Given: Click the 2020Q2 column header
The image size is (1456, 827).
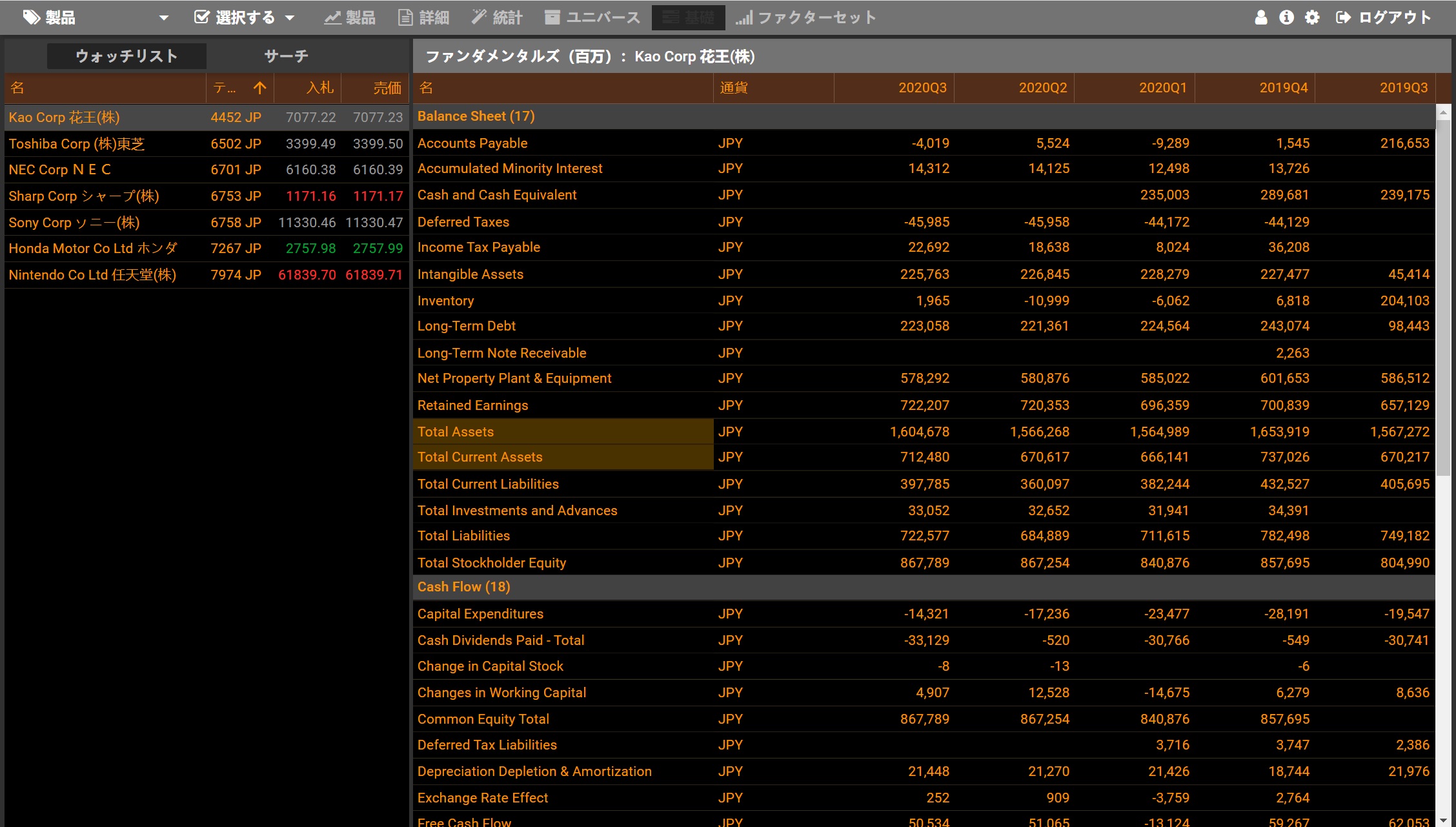Looking at the screenshot, I should (1014, 88).
